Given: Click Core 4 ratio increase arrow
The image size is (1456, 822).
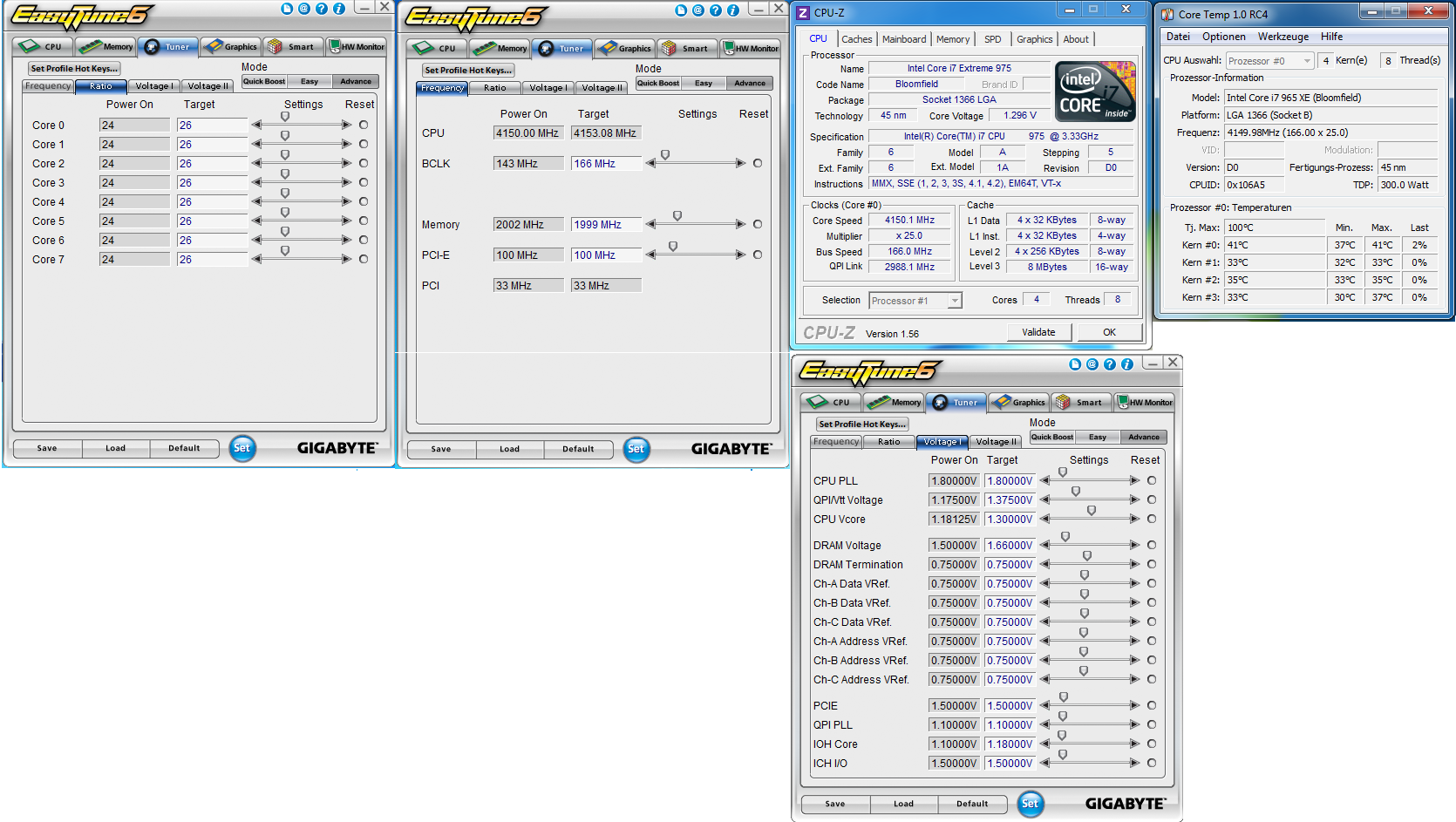Looking at the screenshot, I should click(346, 201).
